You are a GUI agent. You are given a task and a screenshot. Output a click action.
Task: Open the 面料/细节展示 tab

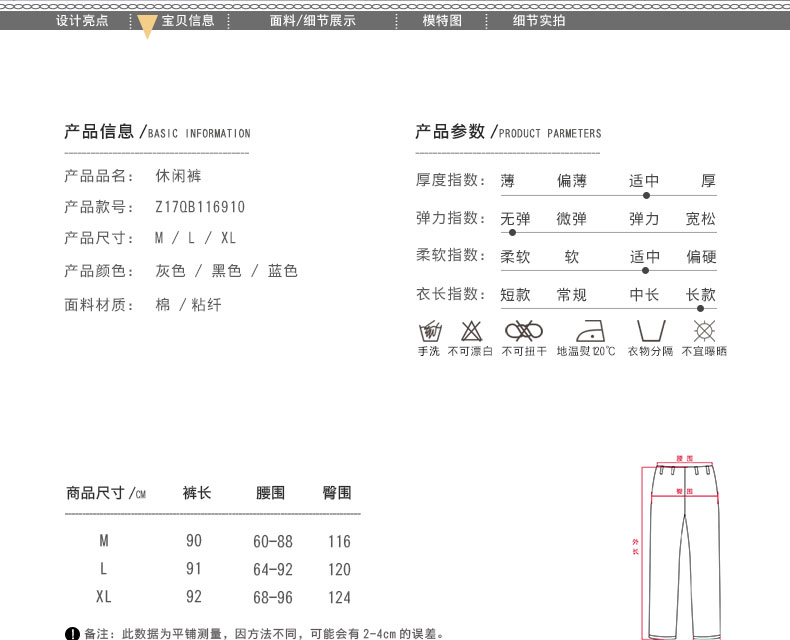[x=312, y=20]
